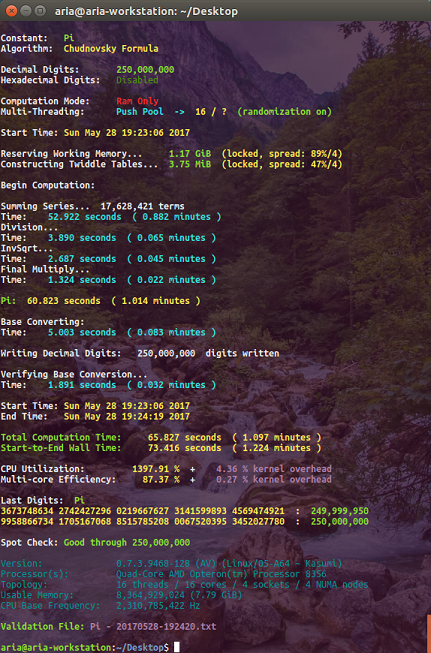
Task: Click the Validation File name 20170528-192420.txt
Action: pyautogui.click(x=166, y=627)
